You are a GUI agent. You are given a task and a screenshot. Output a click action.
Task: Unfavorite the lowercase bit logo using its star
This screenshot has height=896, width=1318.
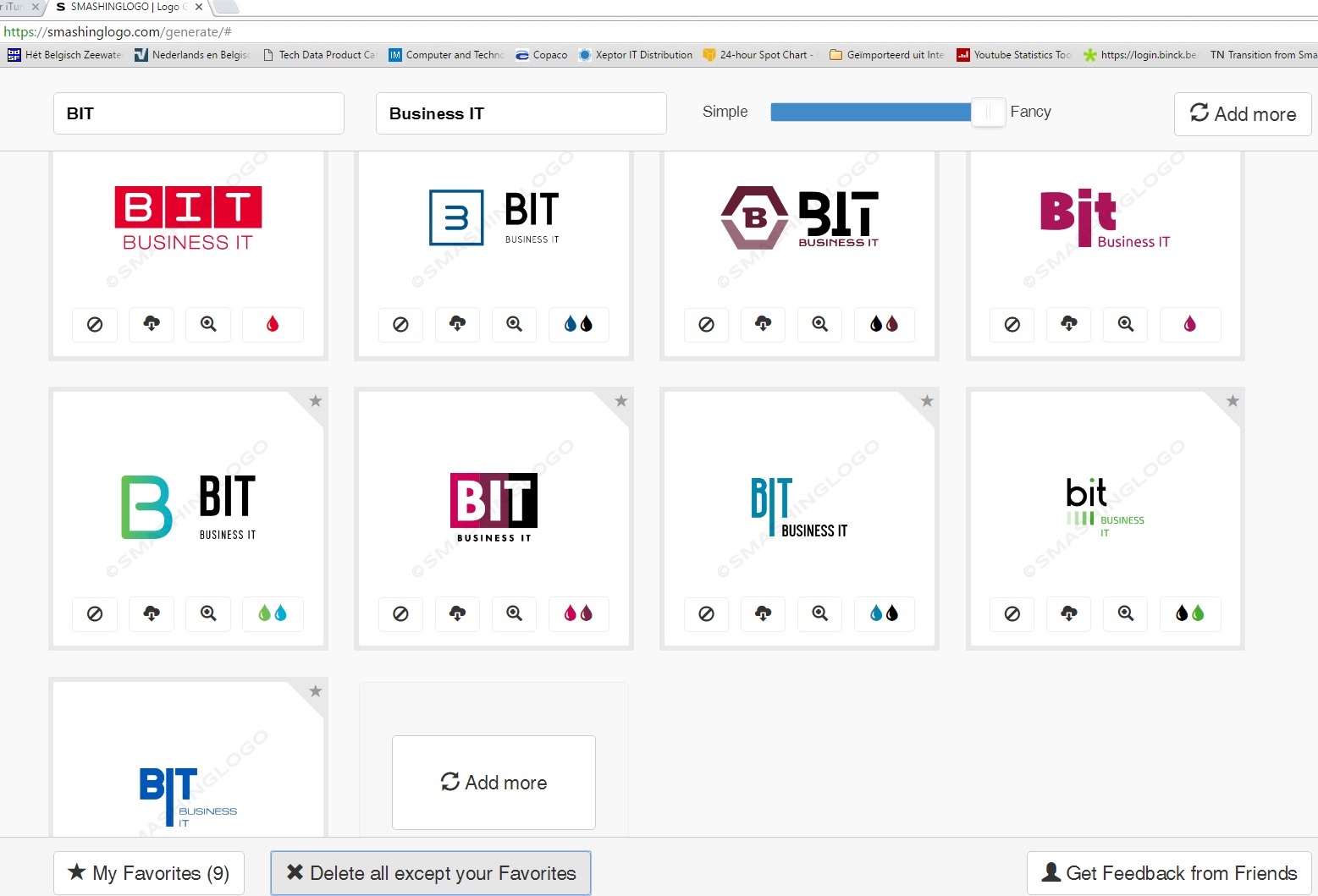[x=1233, y=401]
